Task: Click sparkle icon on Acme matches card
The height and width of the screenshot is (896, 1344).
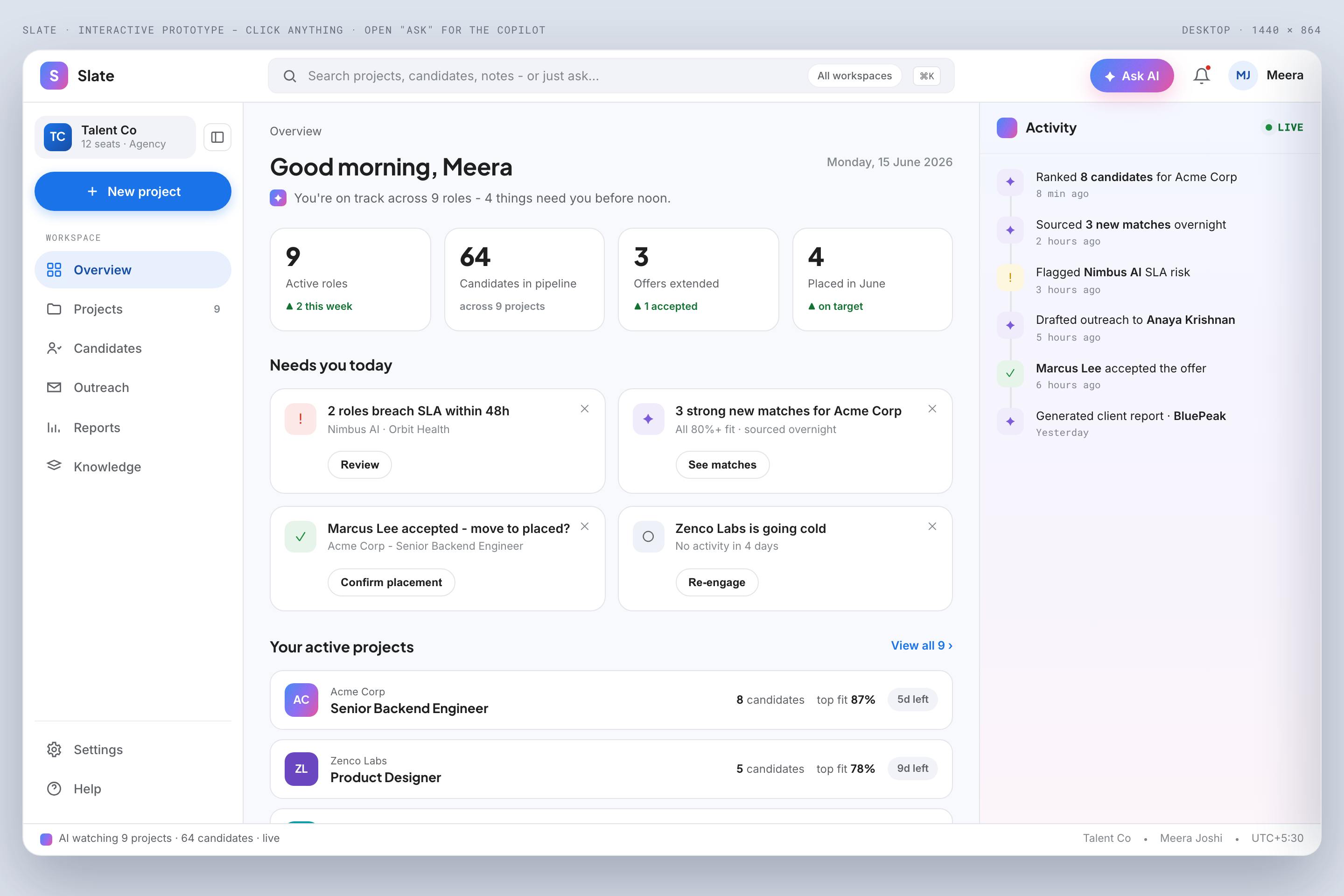Action: tap(648, 419)
